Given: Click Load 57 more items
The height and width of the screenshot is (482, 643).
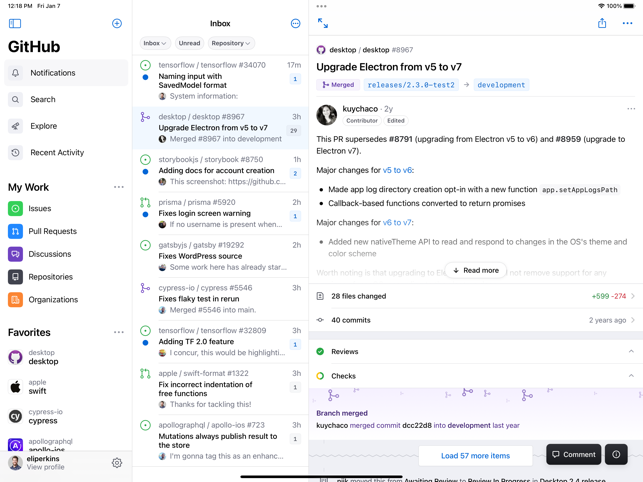Looking at the screenshot, I should pos(475,456).
